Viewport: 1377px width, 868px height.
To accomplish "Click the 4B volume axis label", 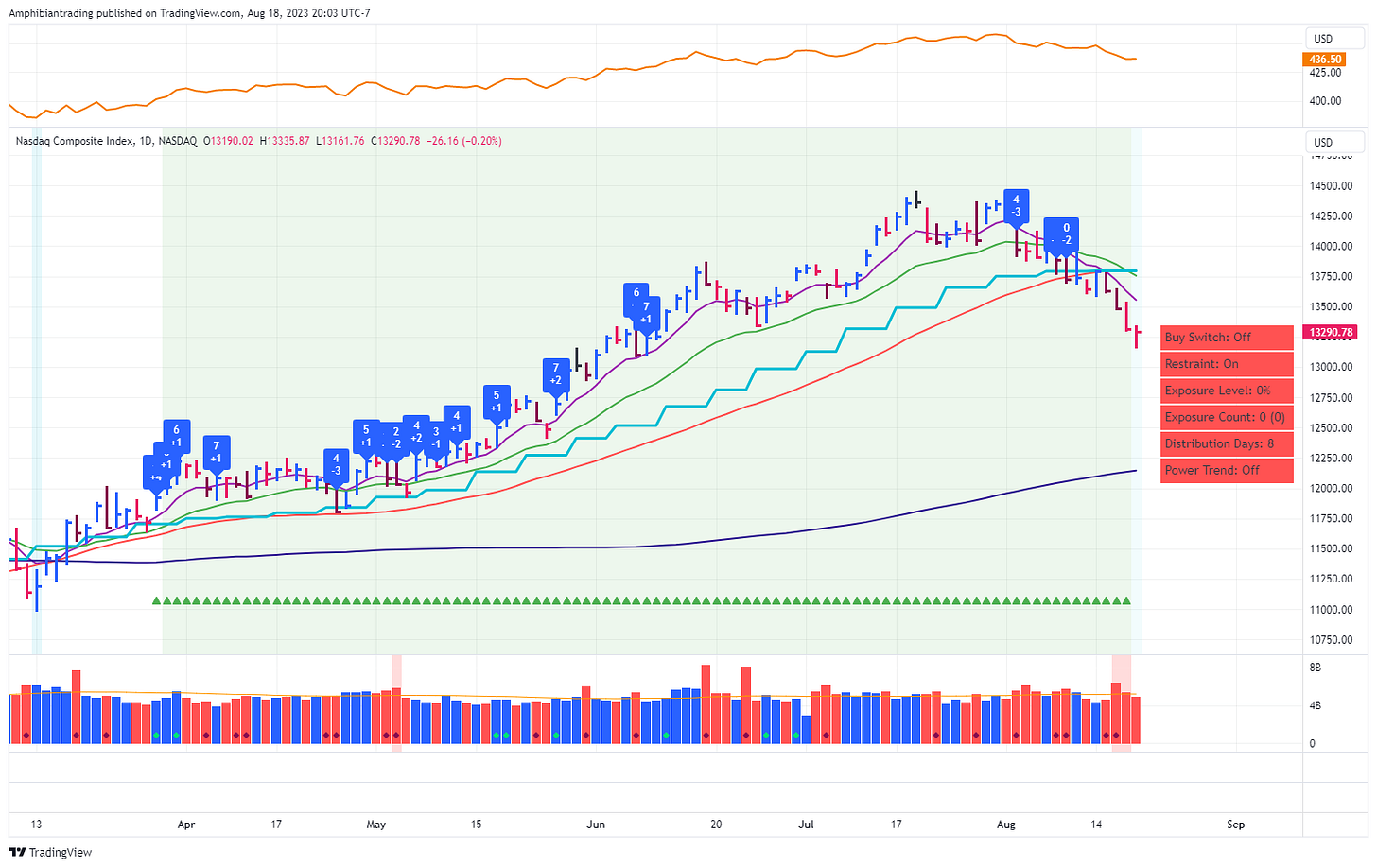I will (1315, 705).
